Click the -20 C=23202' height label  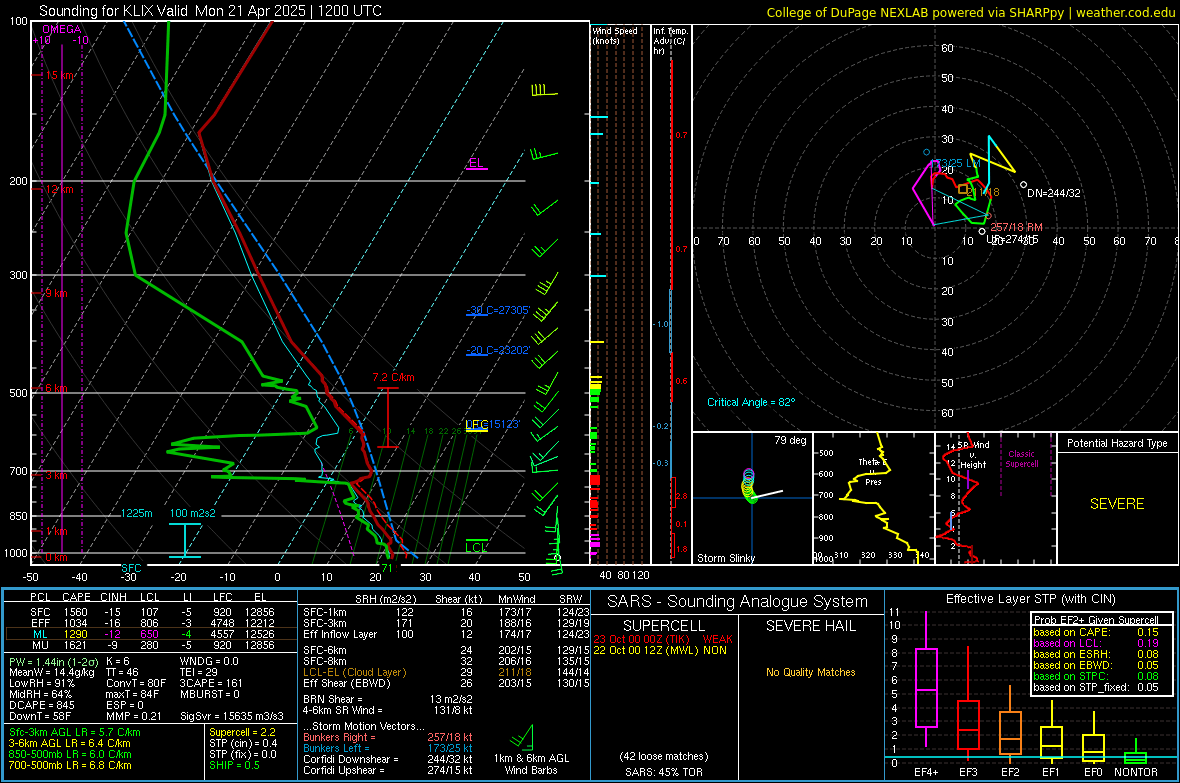click(498, 350)
